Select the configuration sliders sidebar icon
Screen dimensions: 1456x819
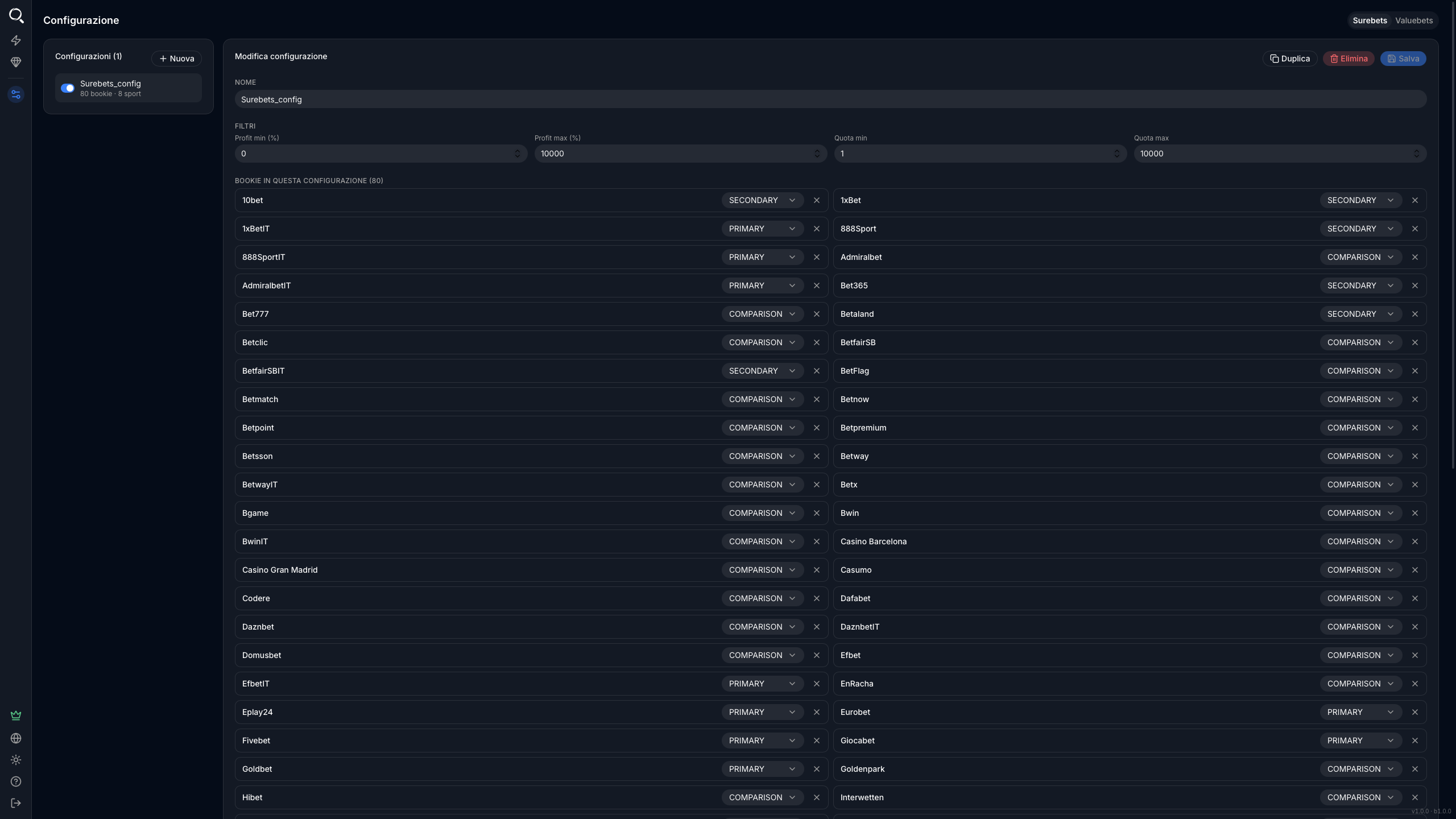16,94
